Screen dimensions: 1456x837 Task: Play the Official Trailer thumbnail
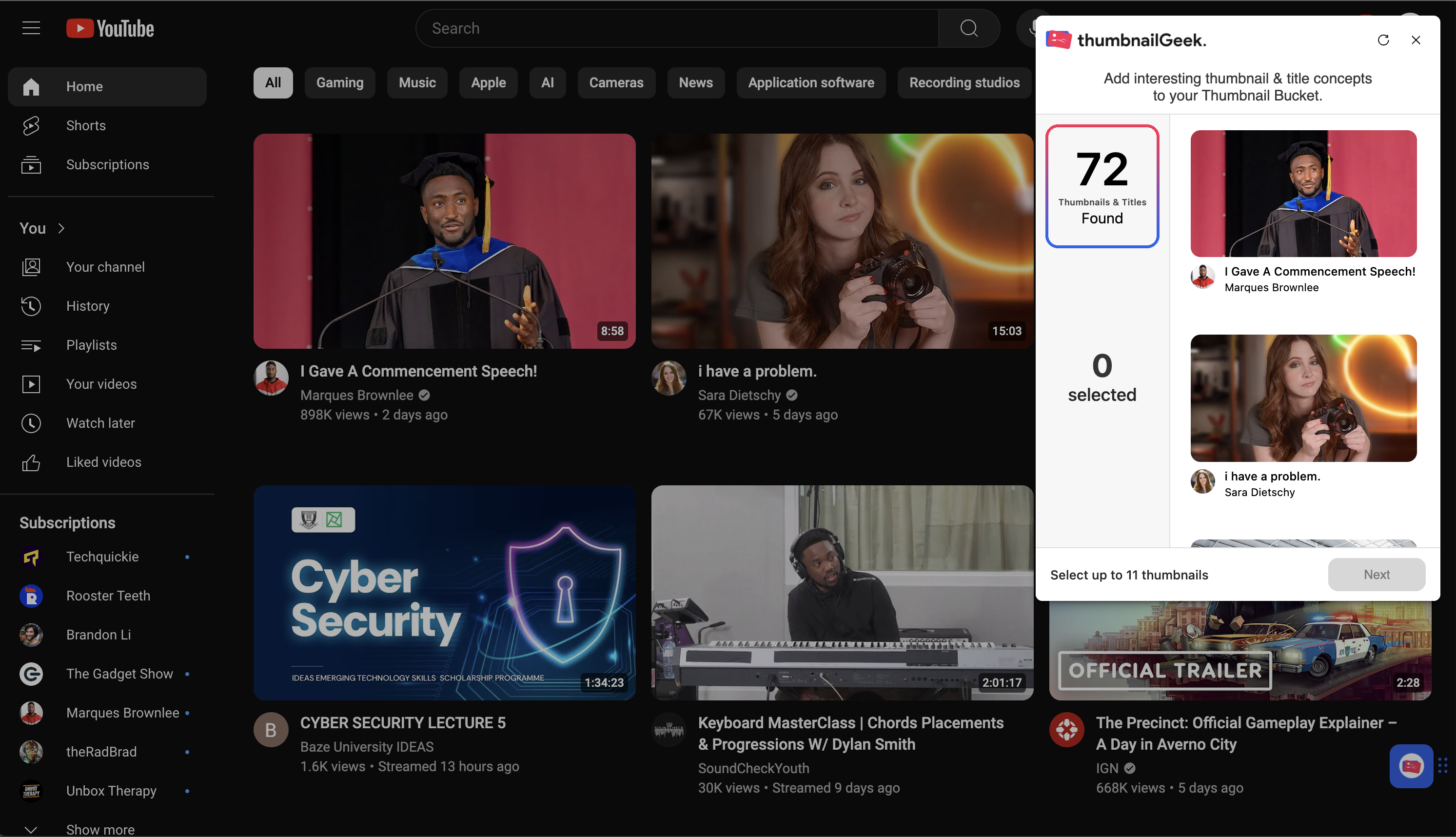click(x=1240, y=651)
